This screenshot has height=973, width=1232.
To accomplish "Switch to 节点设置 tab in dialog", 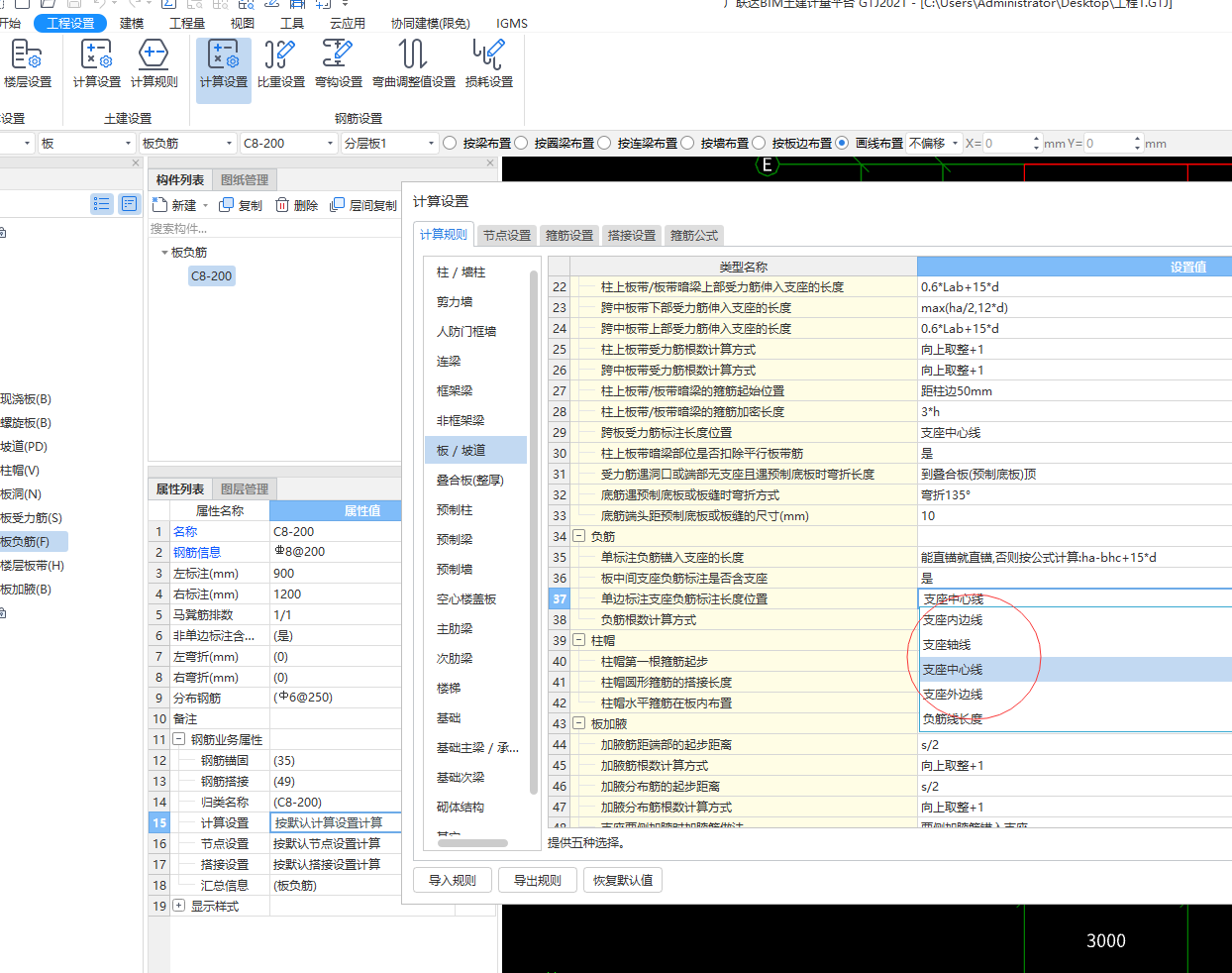I will pyautogui.click(x=507, y=235).
